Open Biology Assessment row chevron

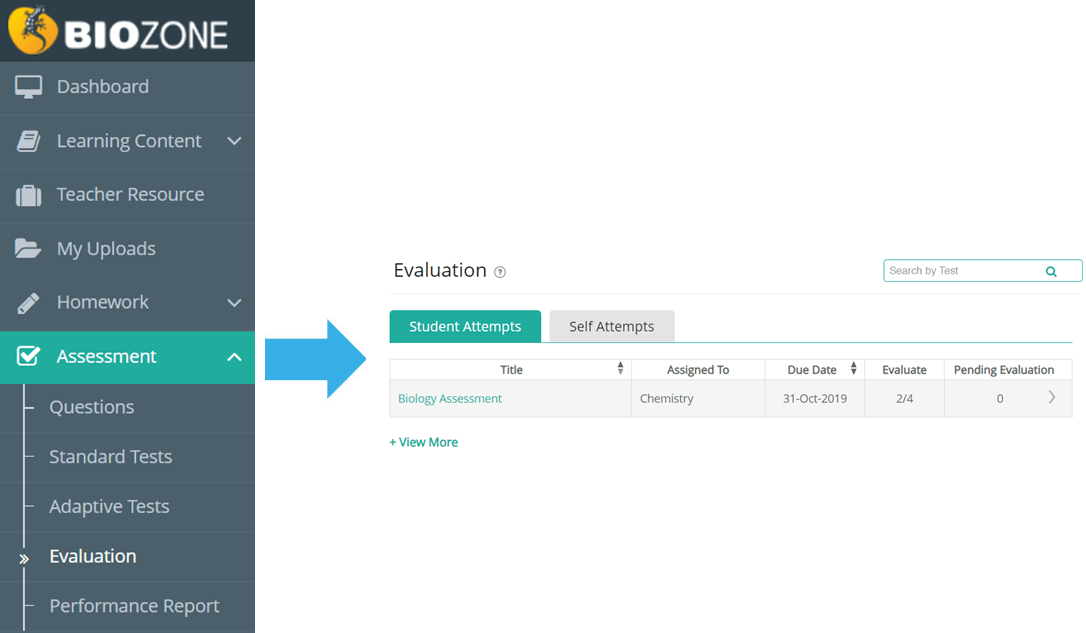1051,397
